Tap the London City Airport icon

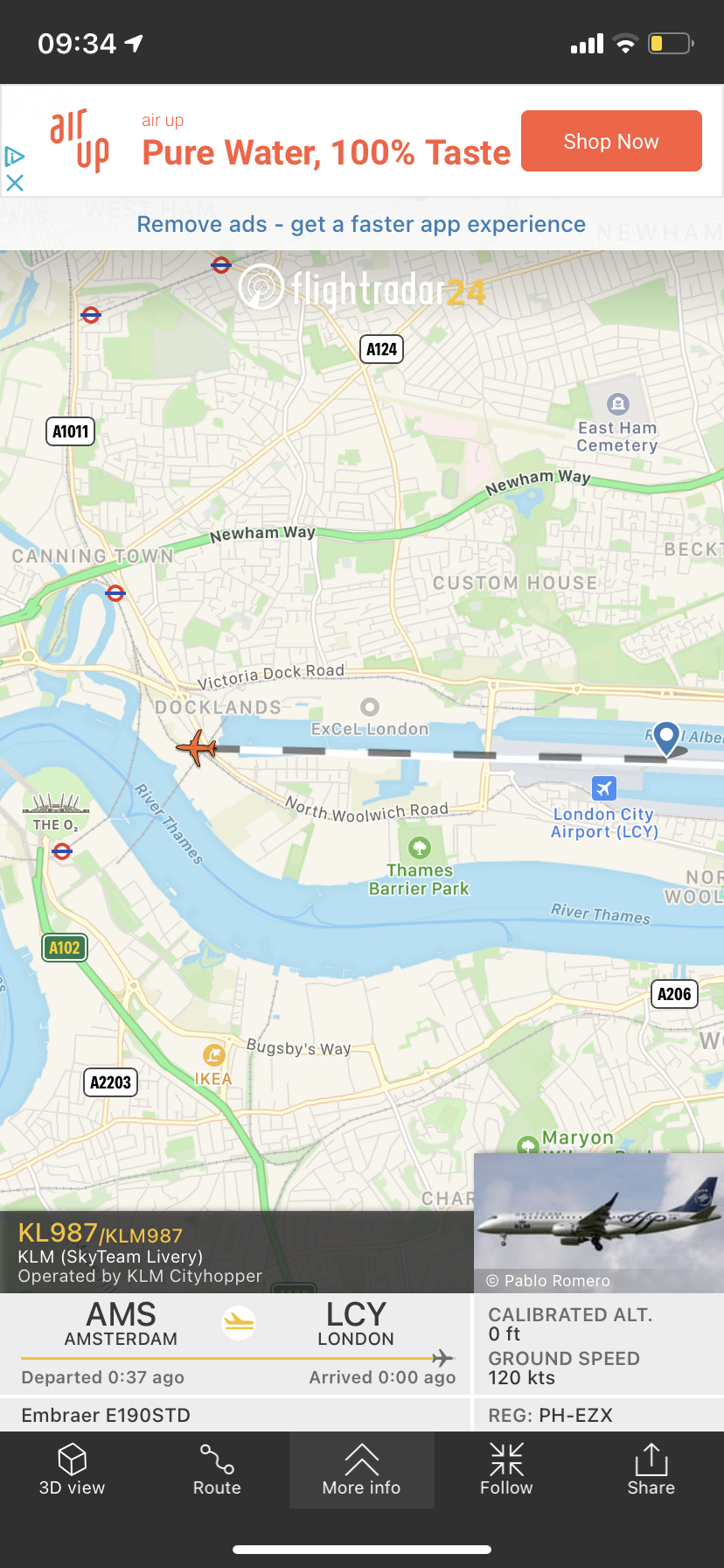pos(603,788)
